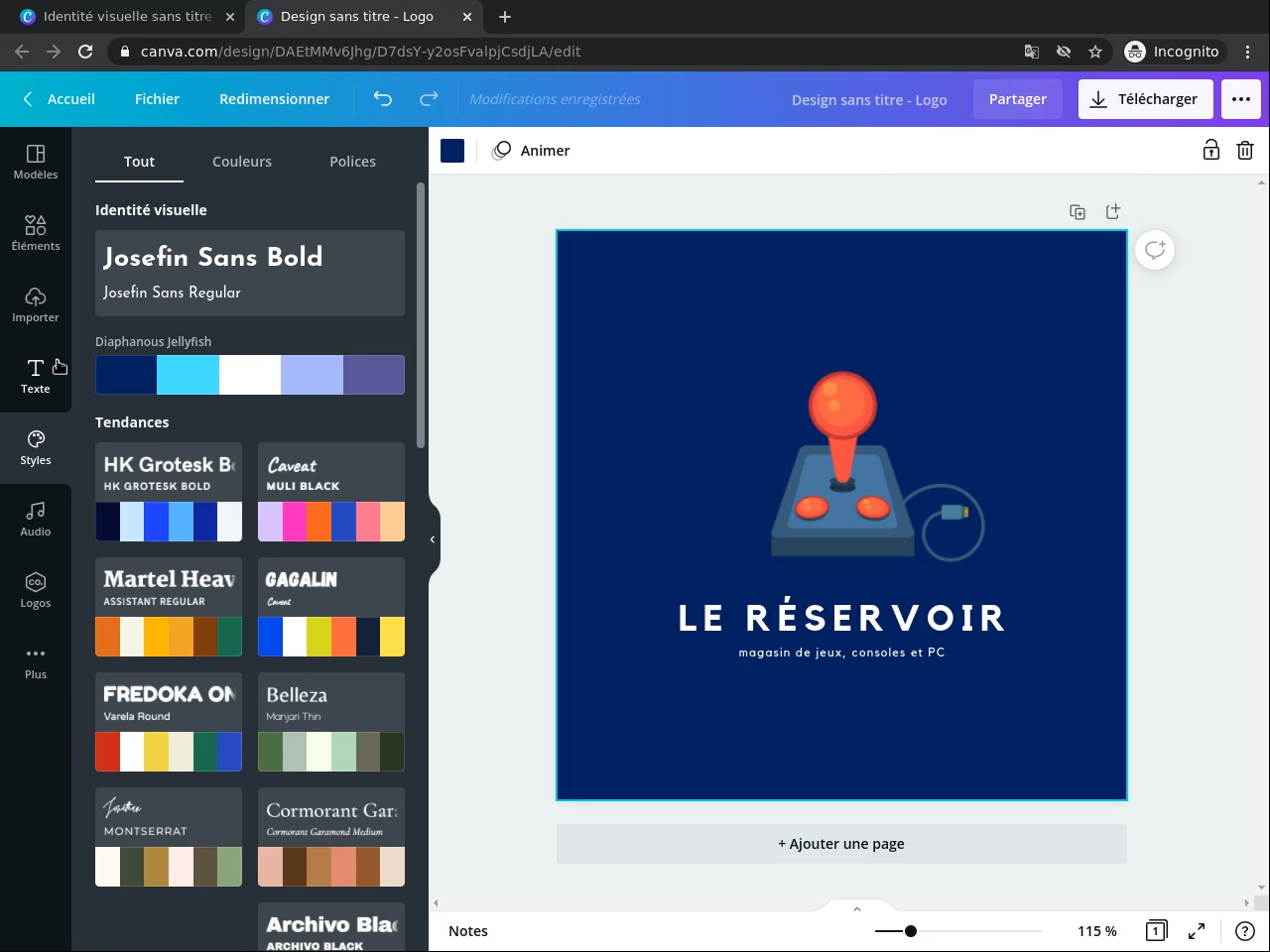The image size is (1270, 952).
Task: Open the Importer upload panel
Action: click(36, 303)
